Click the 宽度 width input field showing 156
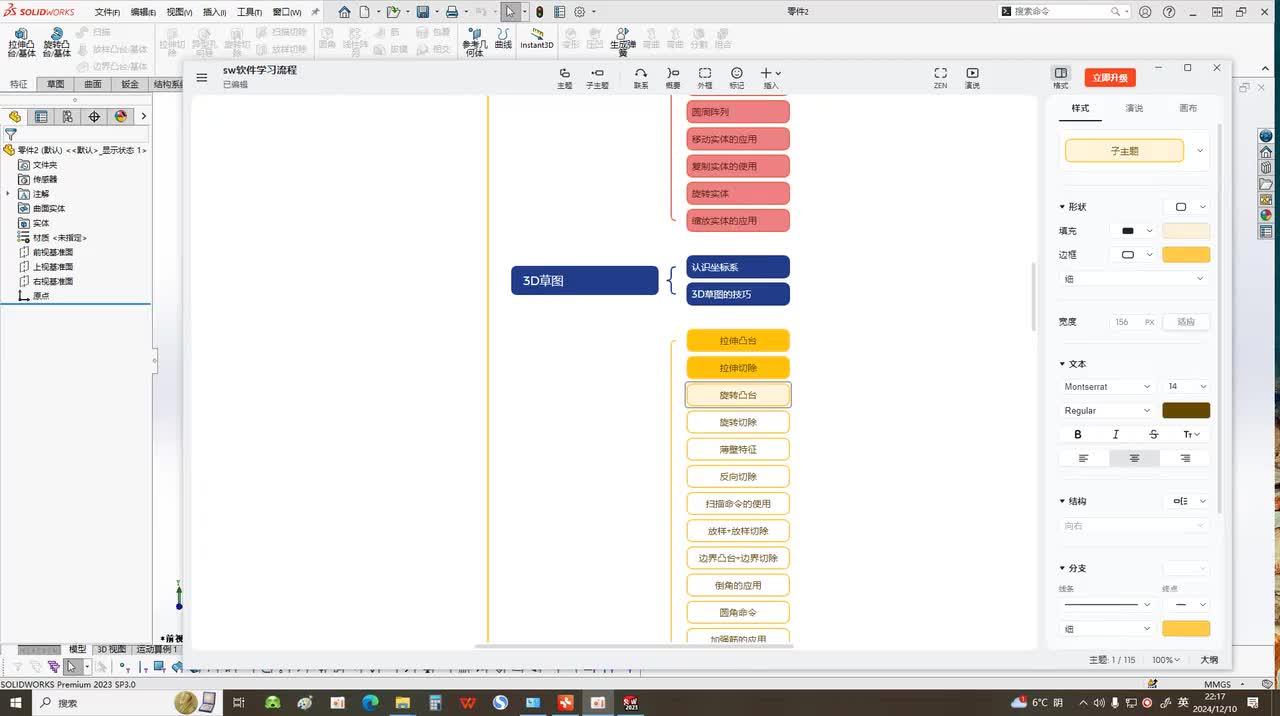 coord(1134,322)
